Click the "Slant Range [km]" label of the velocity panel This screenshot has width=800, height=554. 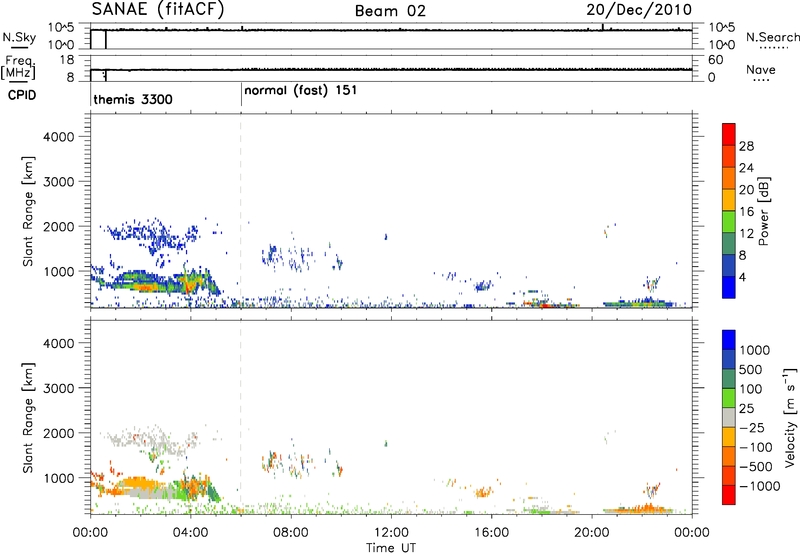click(x=28, y=418)
